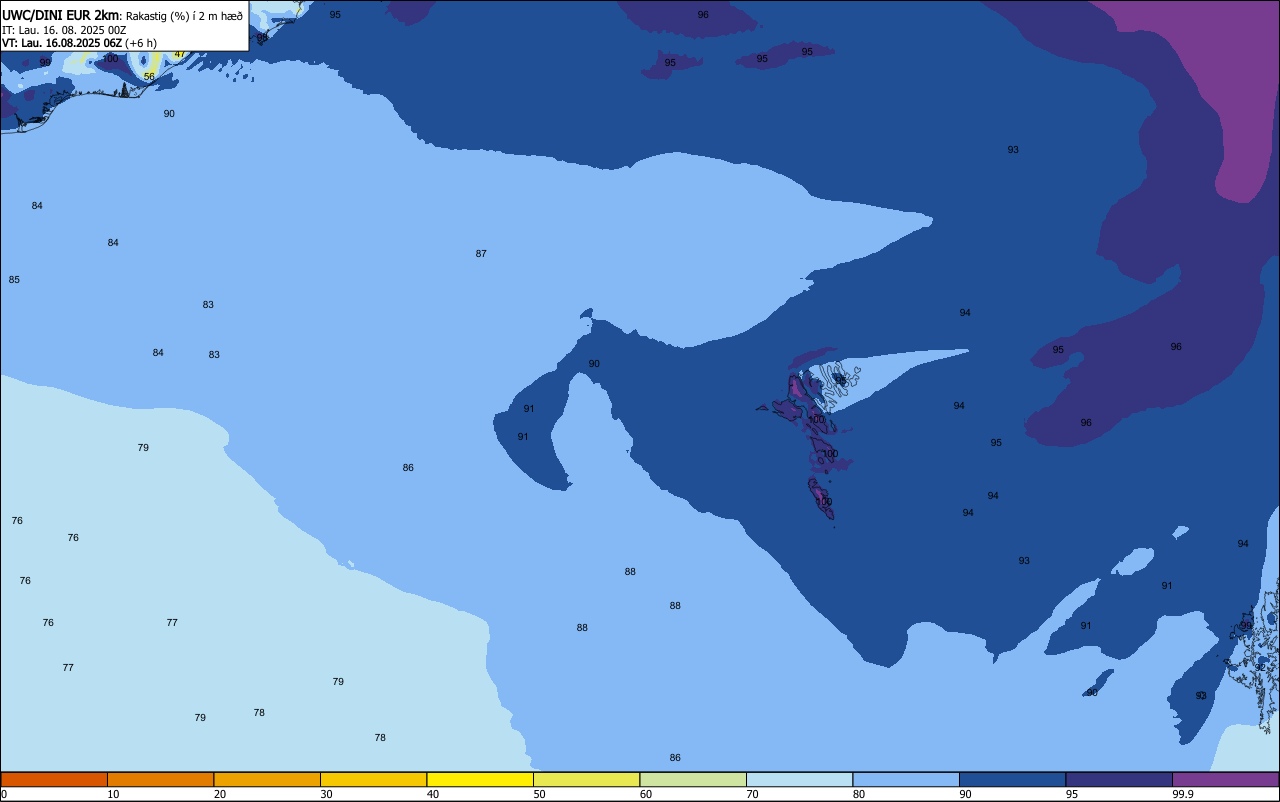
Task: Click the legend tick label '70'
Action: pyautogui.click(x=752, y=794)
